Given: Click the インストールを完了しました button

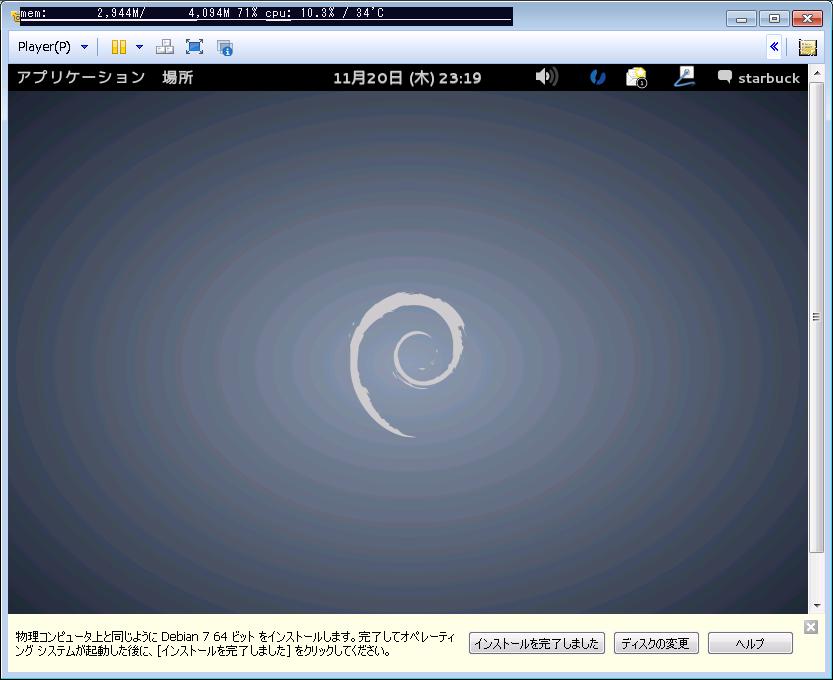Looking at the screenshot, I should (x=537, y=643).
